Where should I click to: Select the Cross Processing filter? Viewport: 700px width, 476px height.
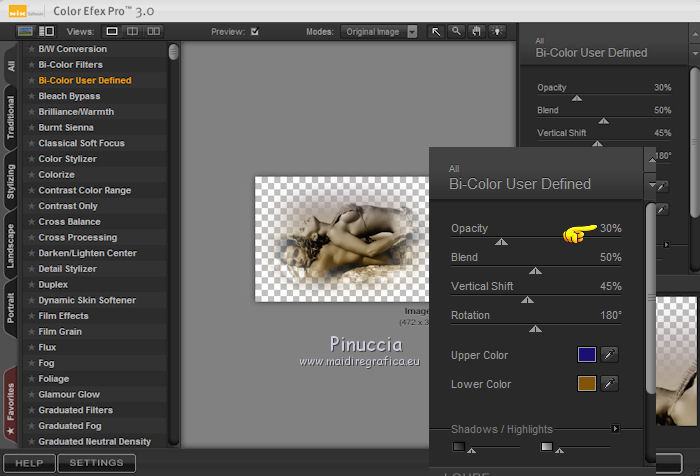point(77,237)
